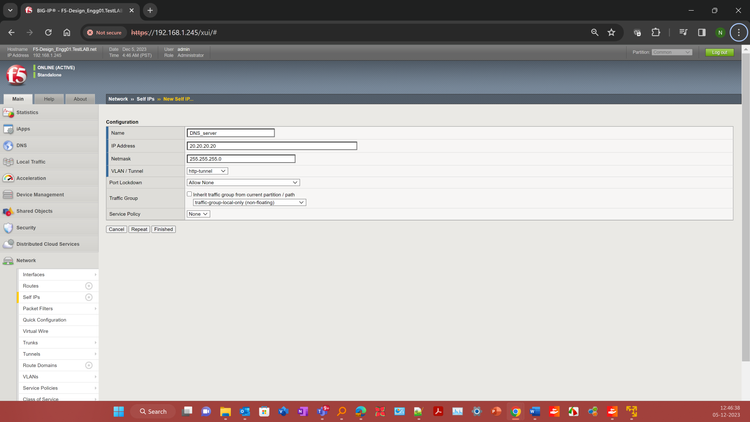Image resolution: width=750 pixels, height=422 pixels.
Task: Open Word from taskbar
Action: [x=535, y=411]
